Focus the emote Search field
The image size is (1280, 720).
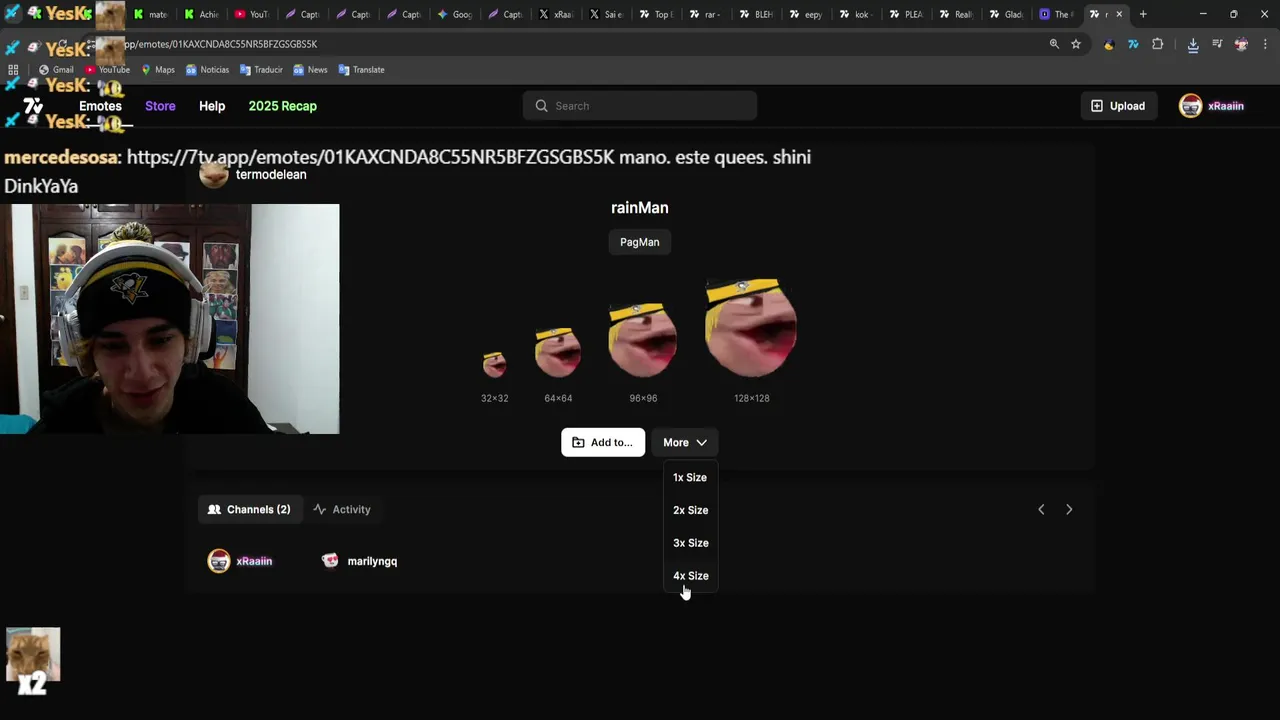[x=640, y=106]
